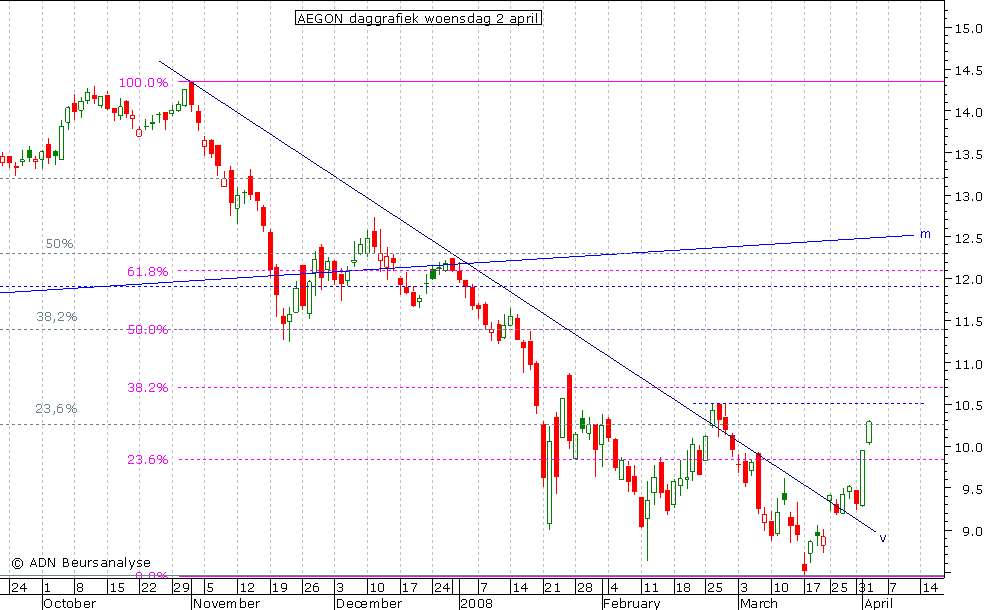Viewport: 985px width, 610px height.
Task: Click the "April" month label
Action: click(878, 603)
